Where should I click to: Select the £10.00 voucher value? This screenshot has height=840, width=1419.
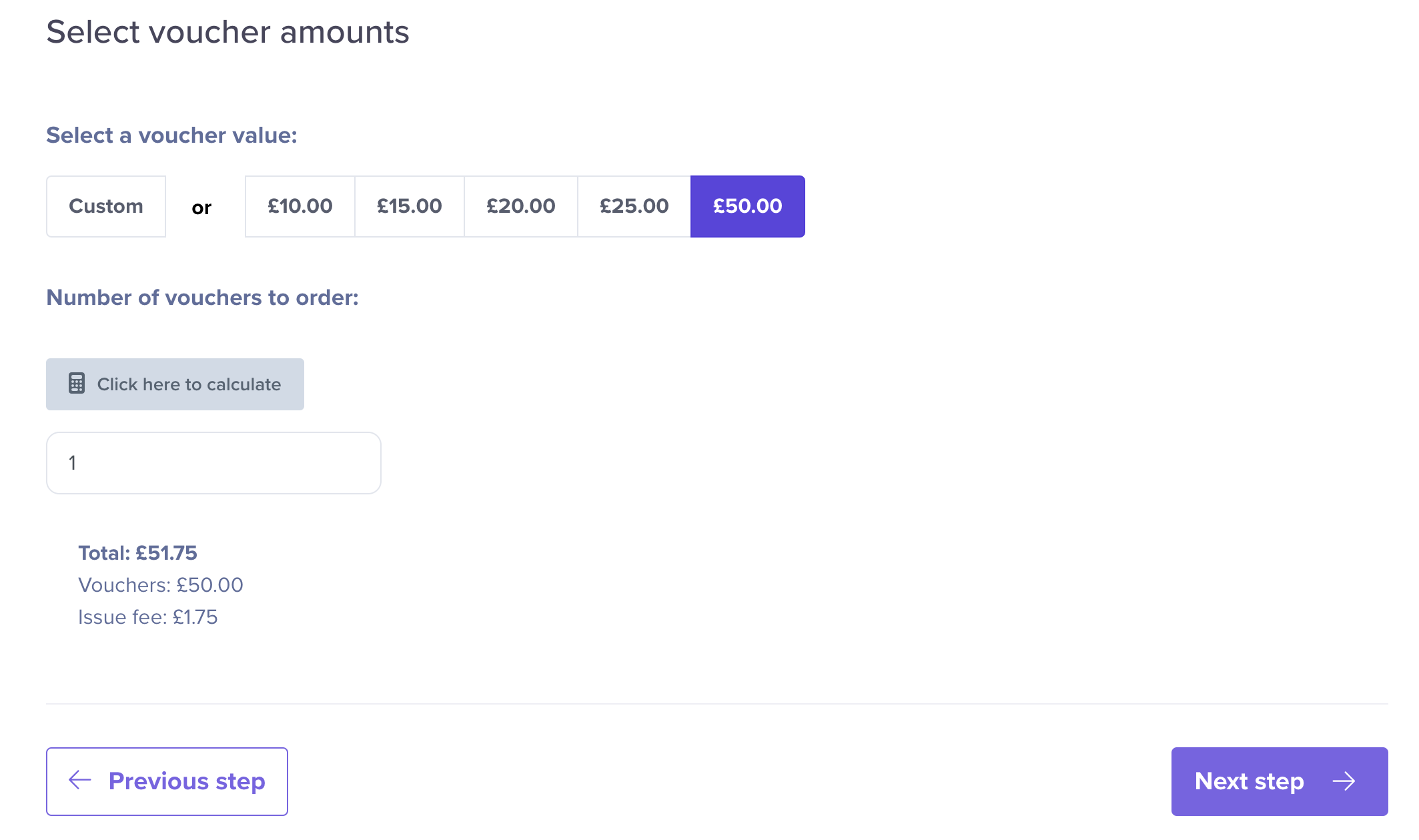click(x=300, y=206)
